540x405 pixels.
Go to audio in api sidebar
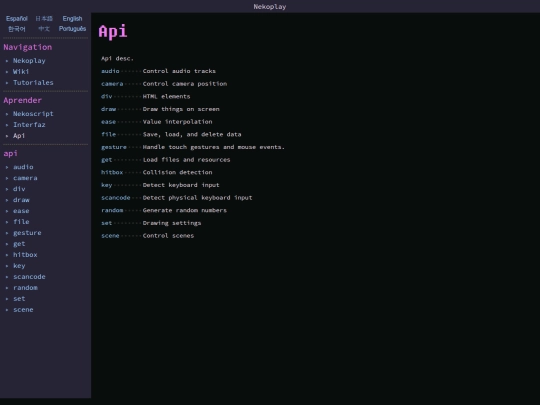23,167
